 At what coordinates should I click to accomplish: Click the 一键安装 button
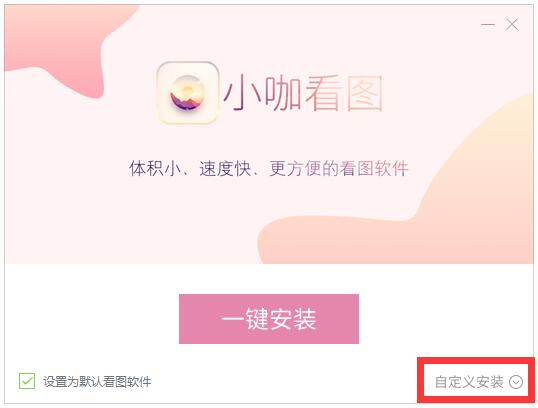pyautogui.click(x=269, y=319)
